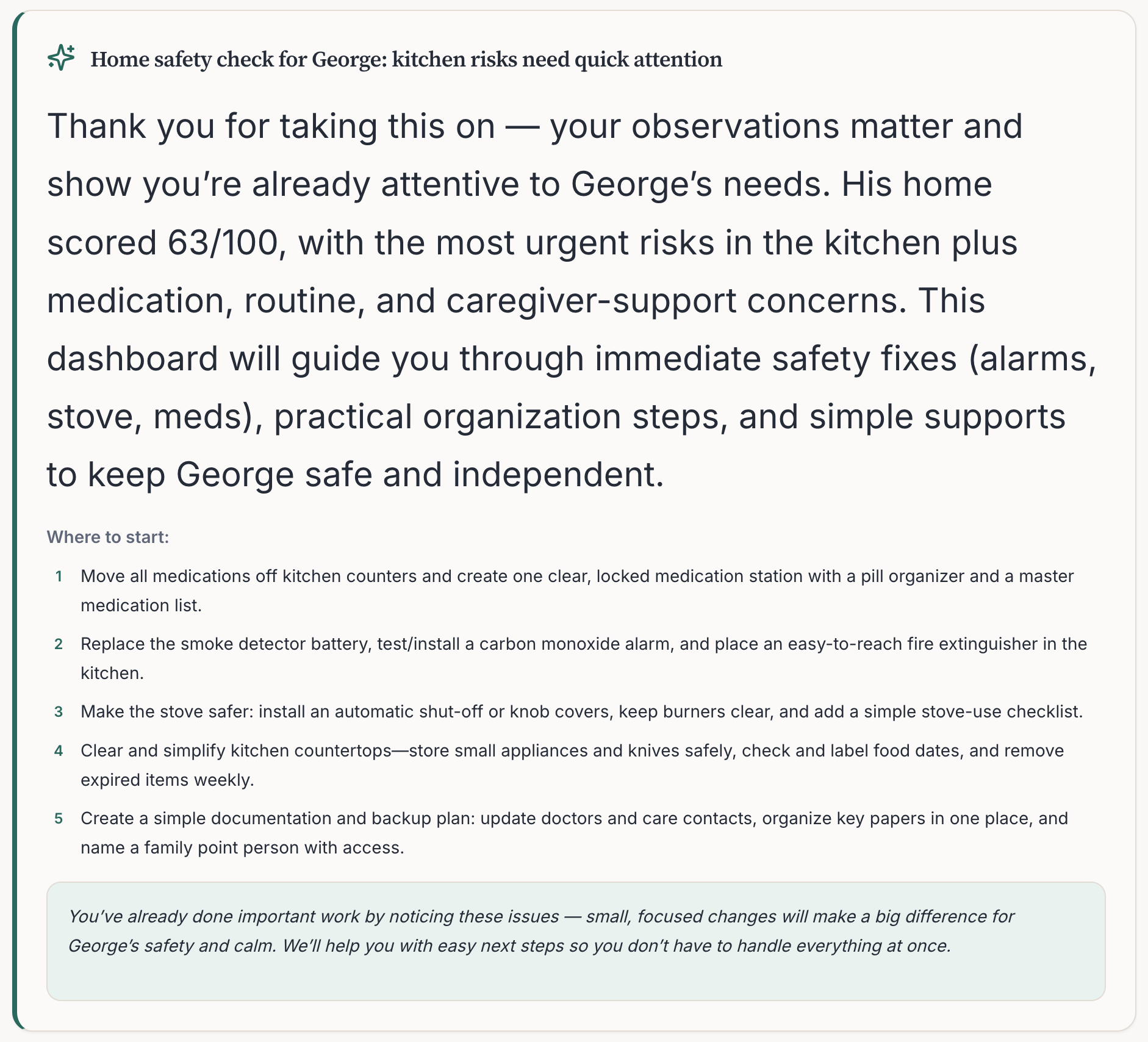Click the step number 4 marker

[59, 751]
